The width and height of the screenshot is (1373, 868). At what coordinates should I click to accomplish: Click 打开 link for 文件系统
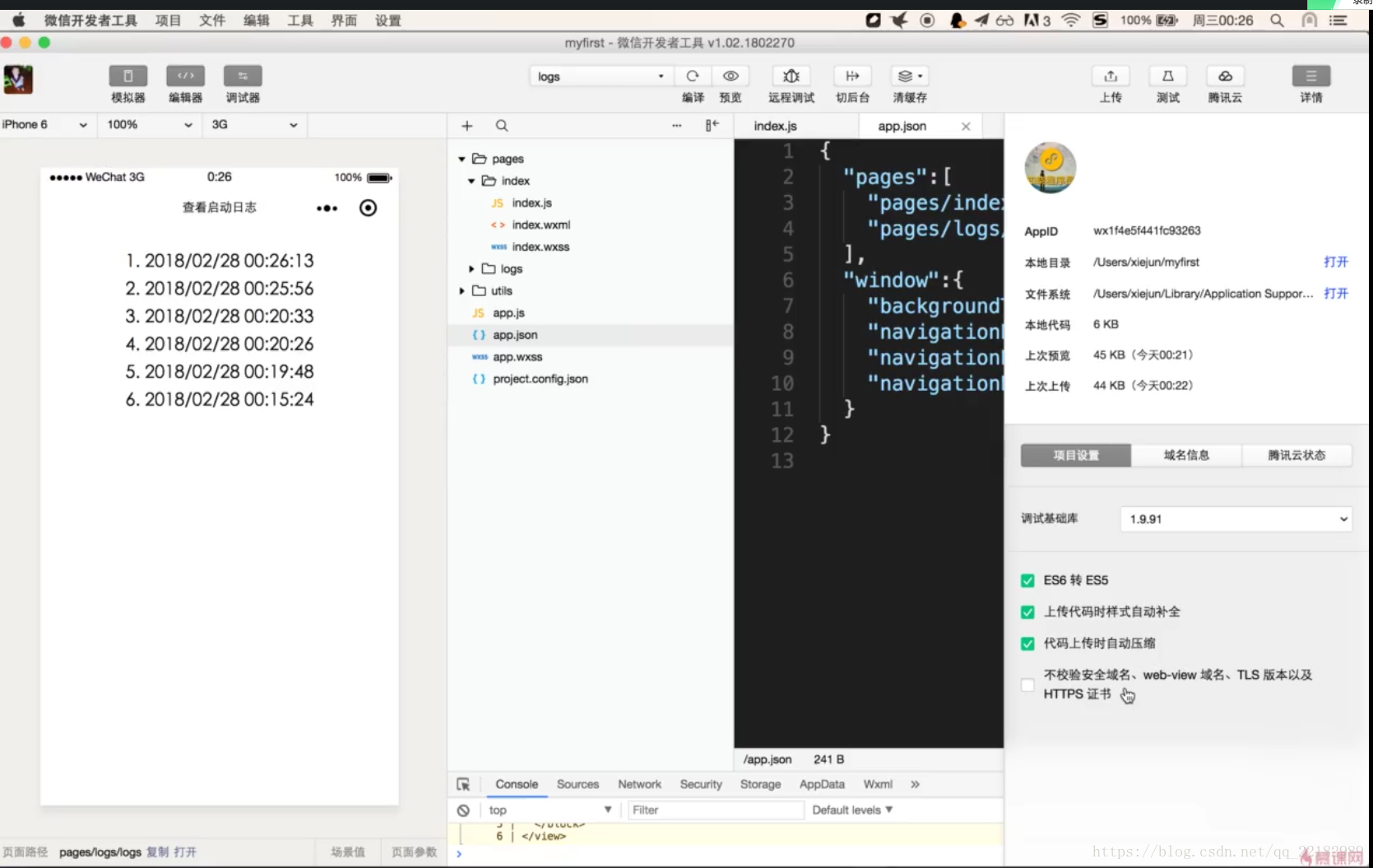coord(1335,294)
